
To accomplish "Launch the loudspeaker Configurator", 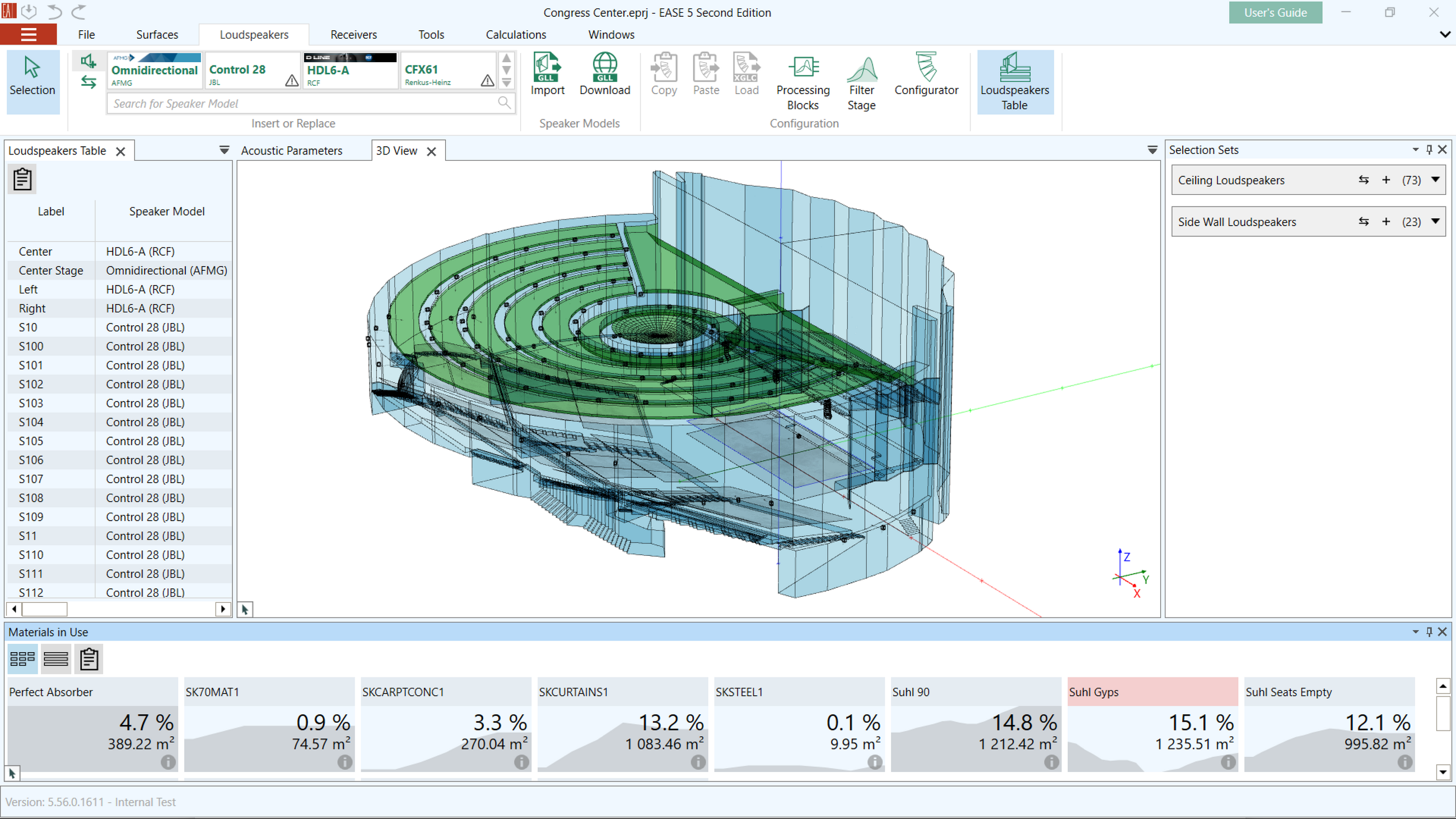I will point(926,73).
